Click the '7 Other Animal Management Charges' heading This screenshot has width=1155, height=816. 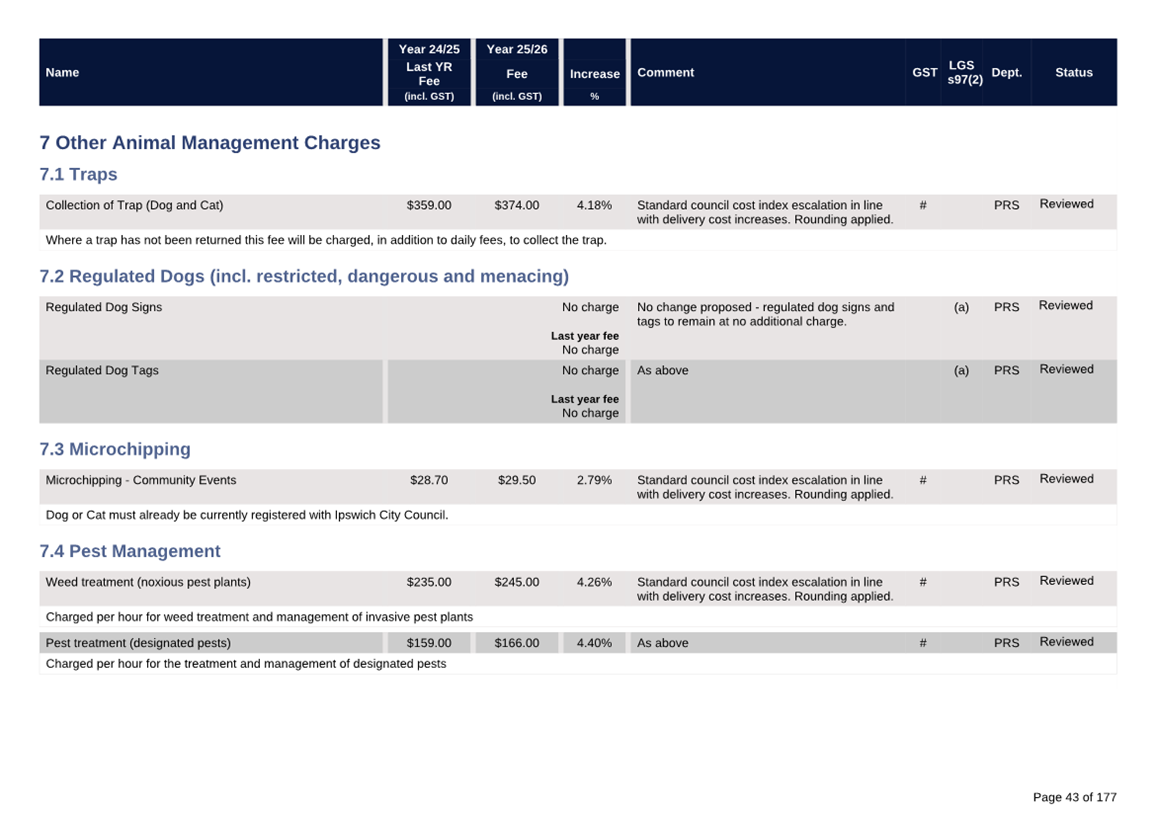click(210, 143)
